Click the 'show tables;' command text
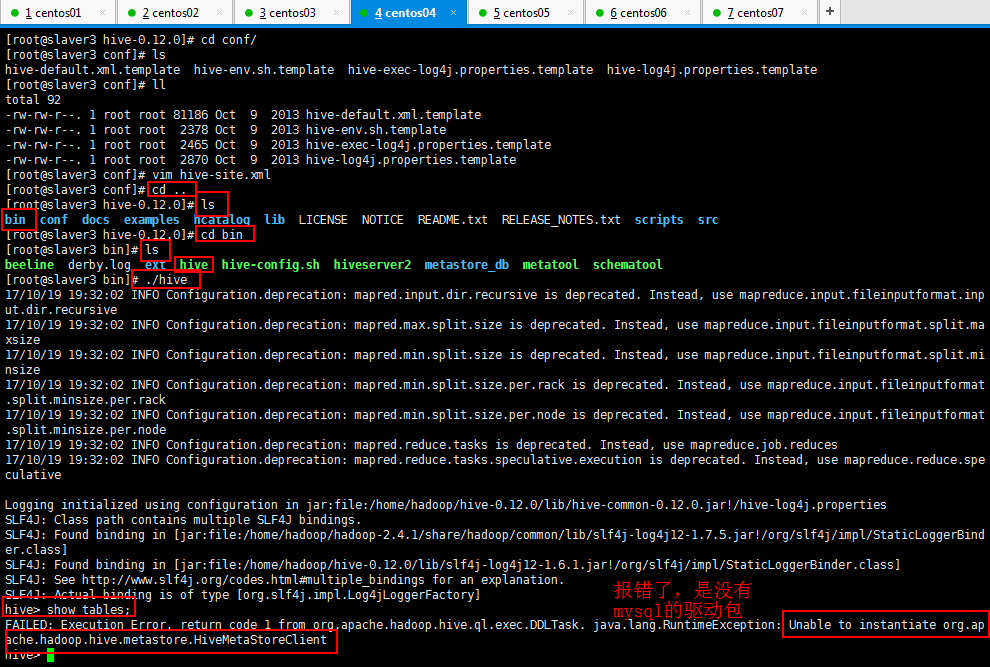Viewport: 990px width, 667px height. pyautogui.click(x=89, y=610)
